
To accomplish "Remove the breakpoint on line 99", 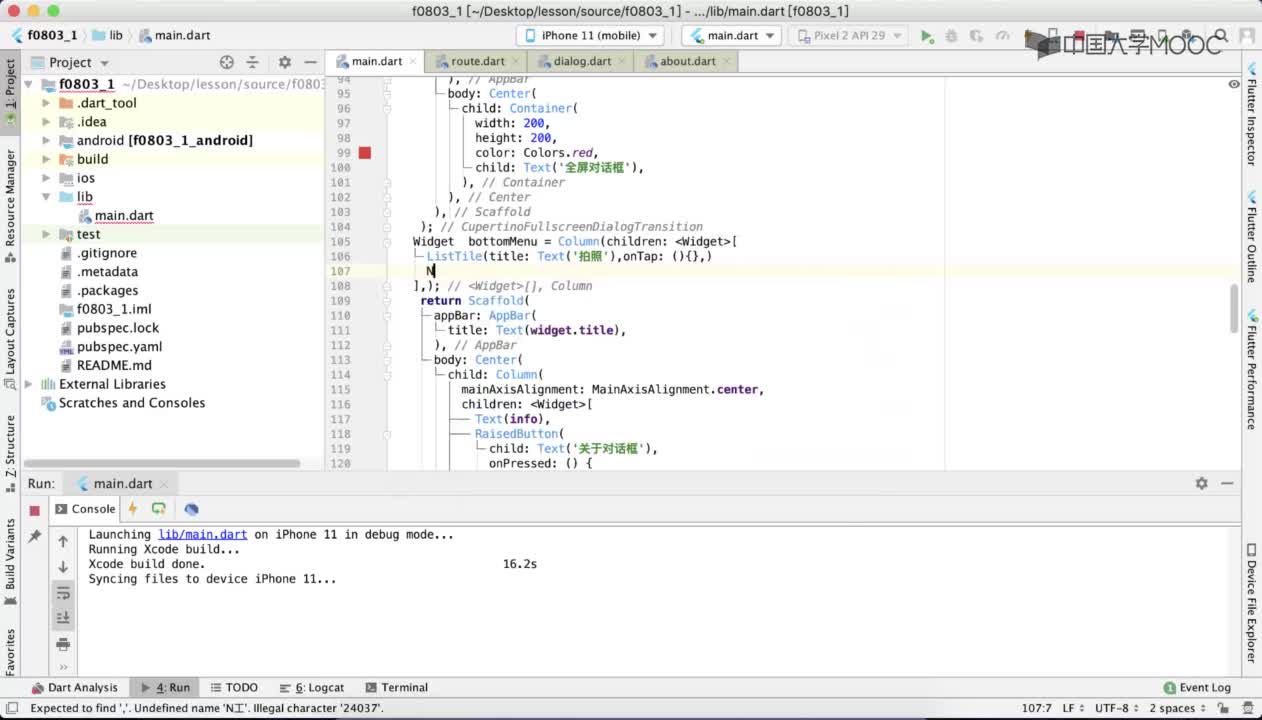I will click(x=365, y=153).
